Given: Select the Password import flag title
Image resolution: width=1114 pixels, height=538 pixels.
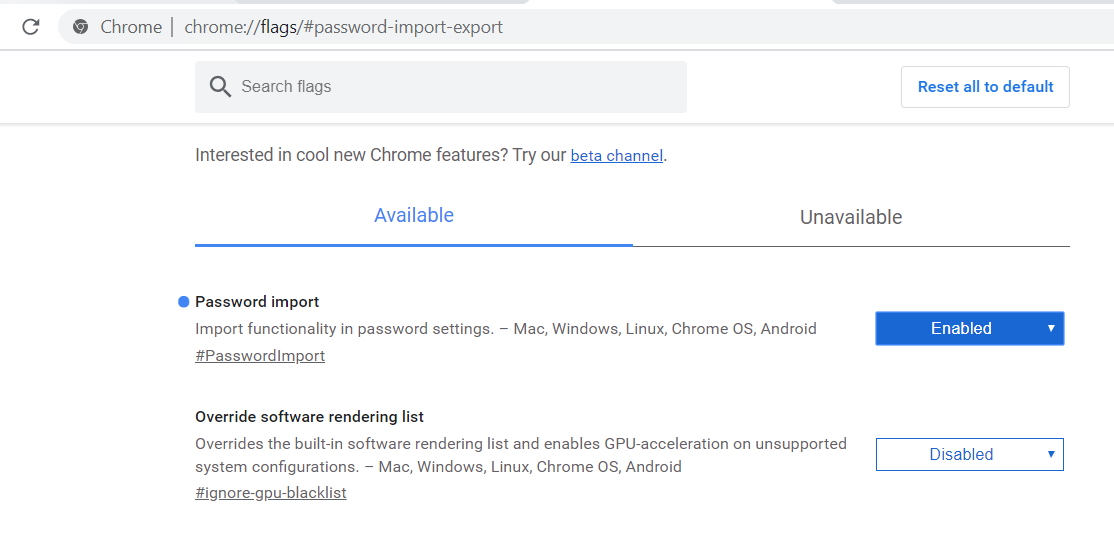Looking at the screenshot, I should 257,302.
